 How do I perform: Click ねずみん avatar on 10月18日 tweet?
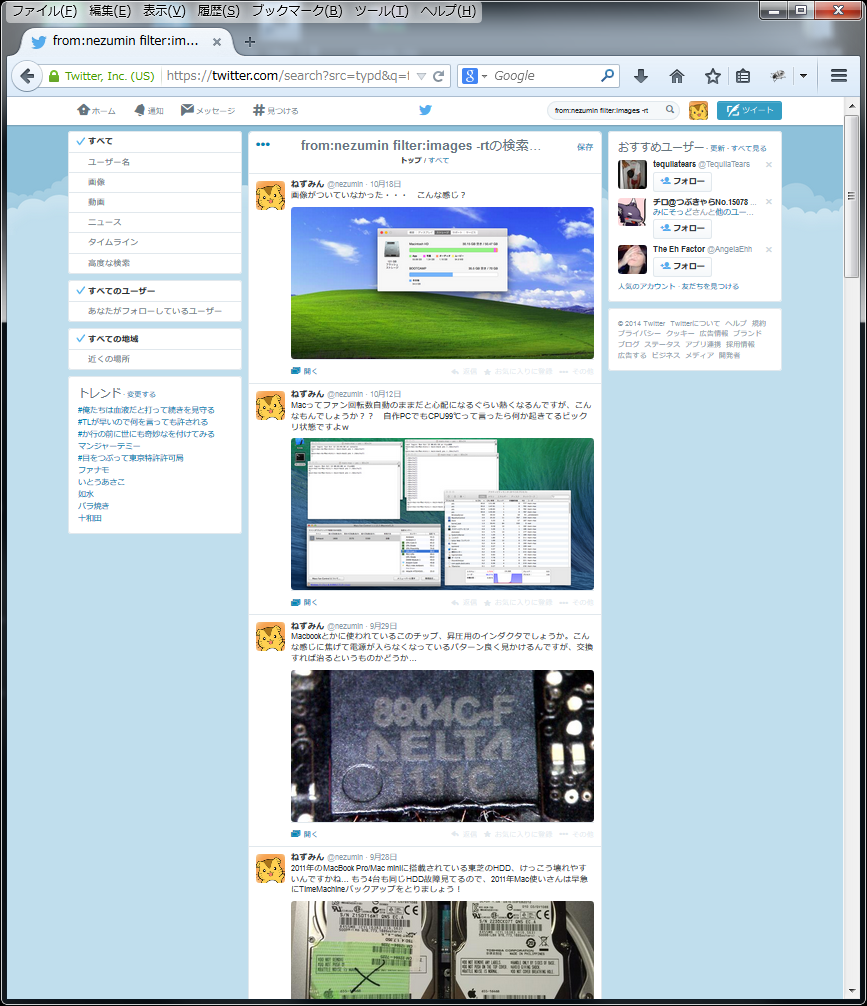pos(270,196)
